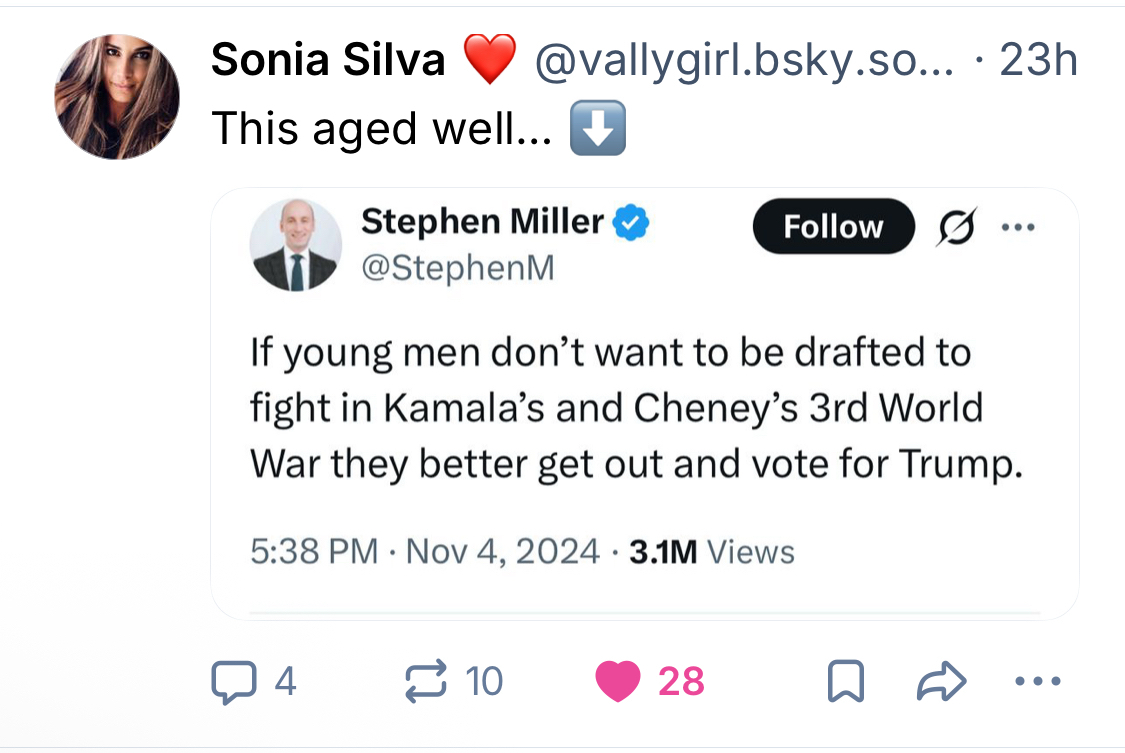Image resolution: width=1125 pixels, height=753 pixels.
Task: Click the Follow button in embedded tweet
Action: click(833, 227)
